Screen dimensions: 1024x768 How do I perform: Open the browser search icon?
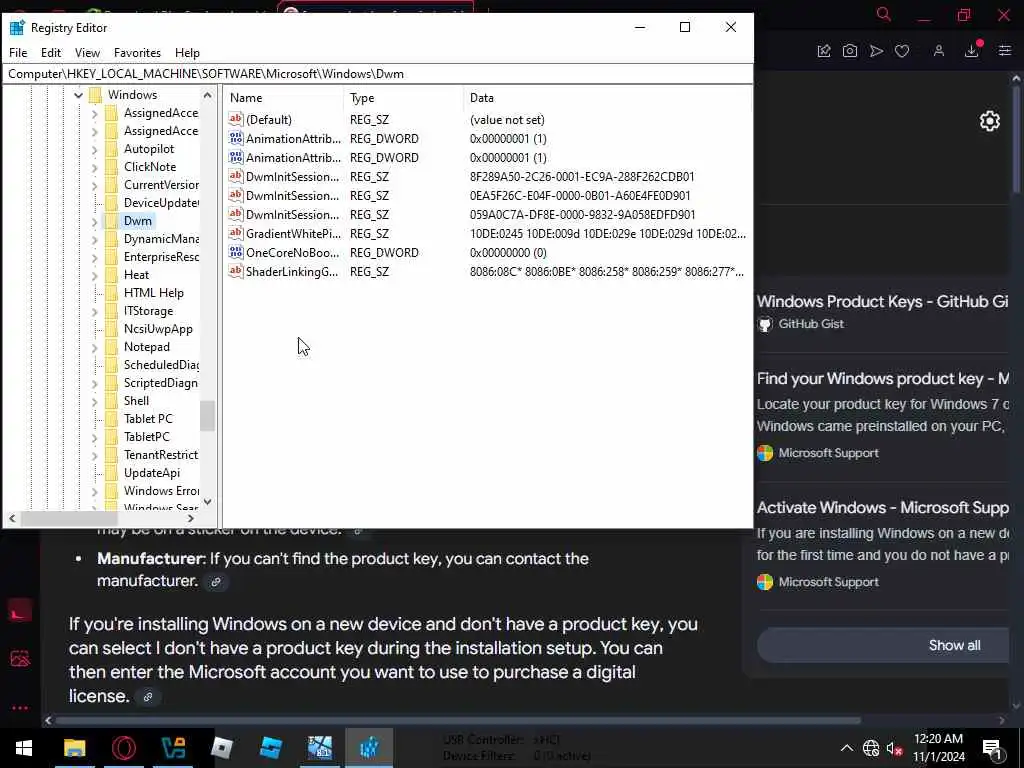point(884,14)
